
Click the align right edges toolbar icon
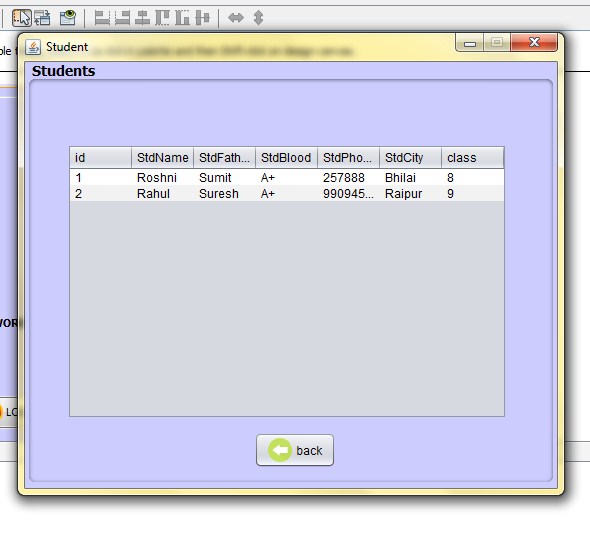(x=122, y=18)
